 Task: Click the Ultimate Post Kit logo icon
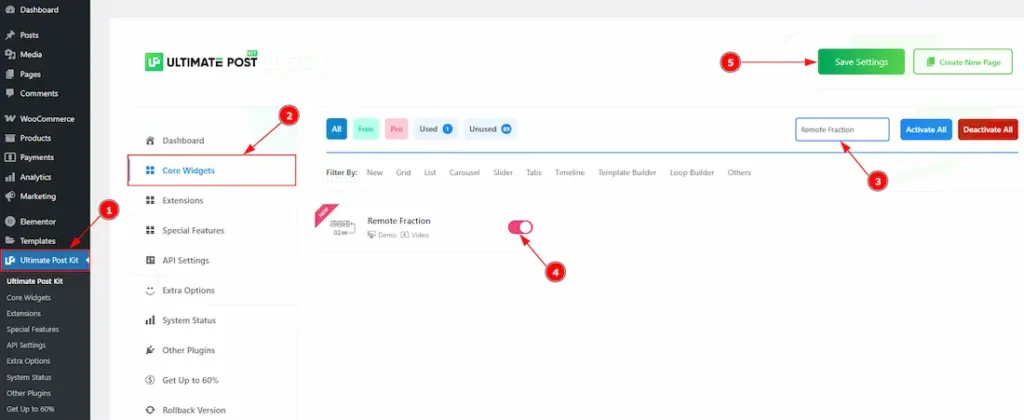click(x=152, y=61)
